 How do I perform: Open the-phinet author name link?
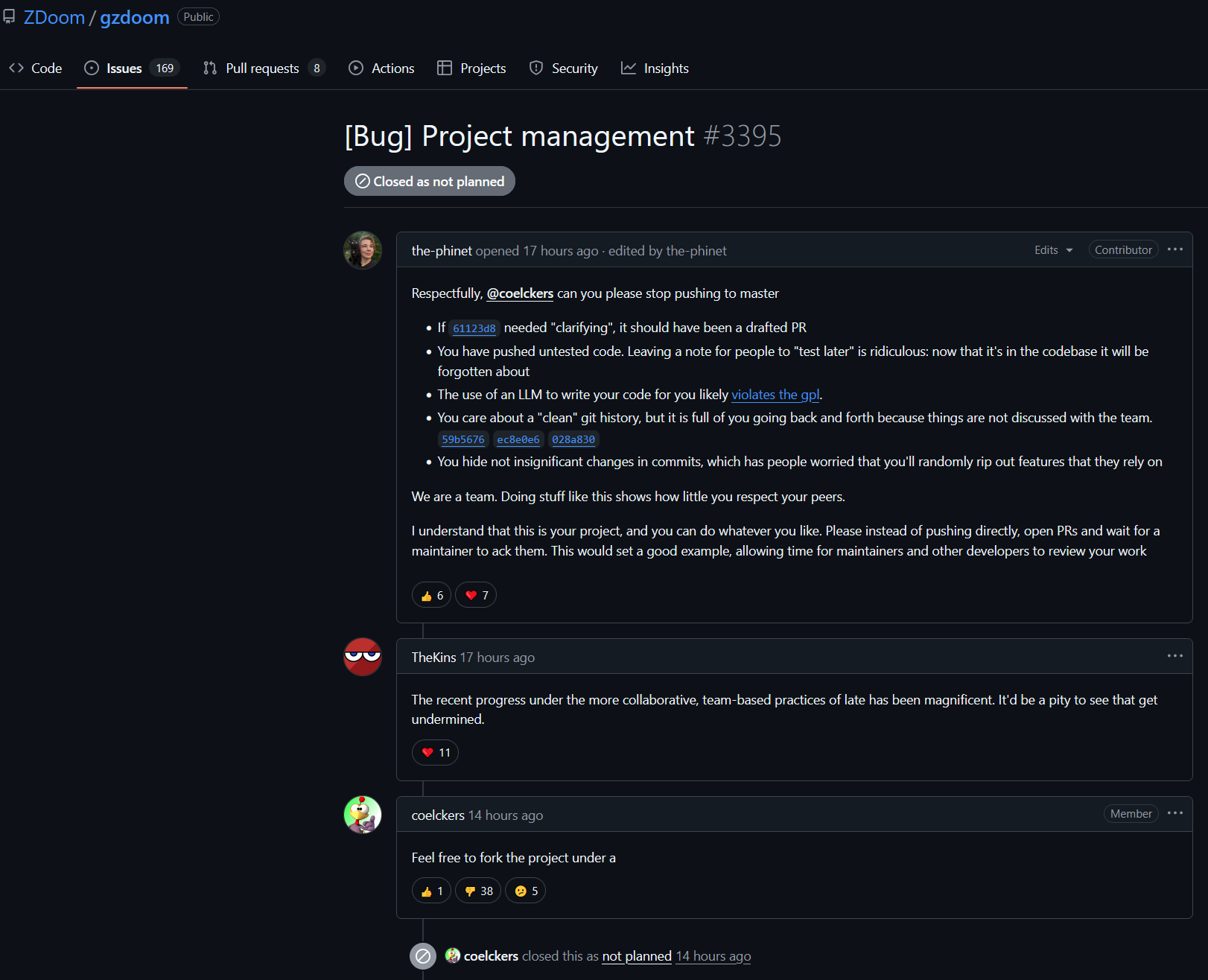click(442, 251)
